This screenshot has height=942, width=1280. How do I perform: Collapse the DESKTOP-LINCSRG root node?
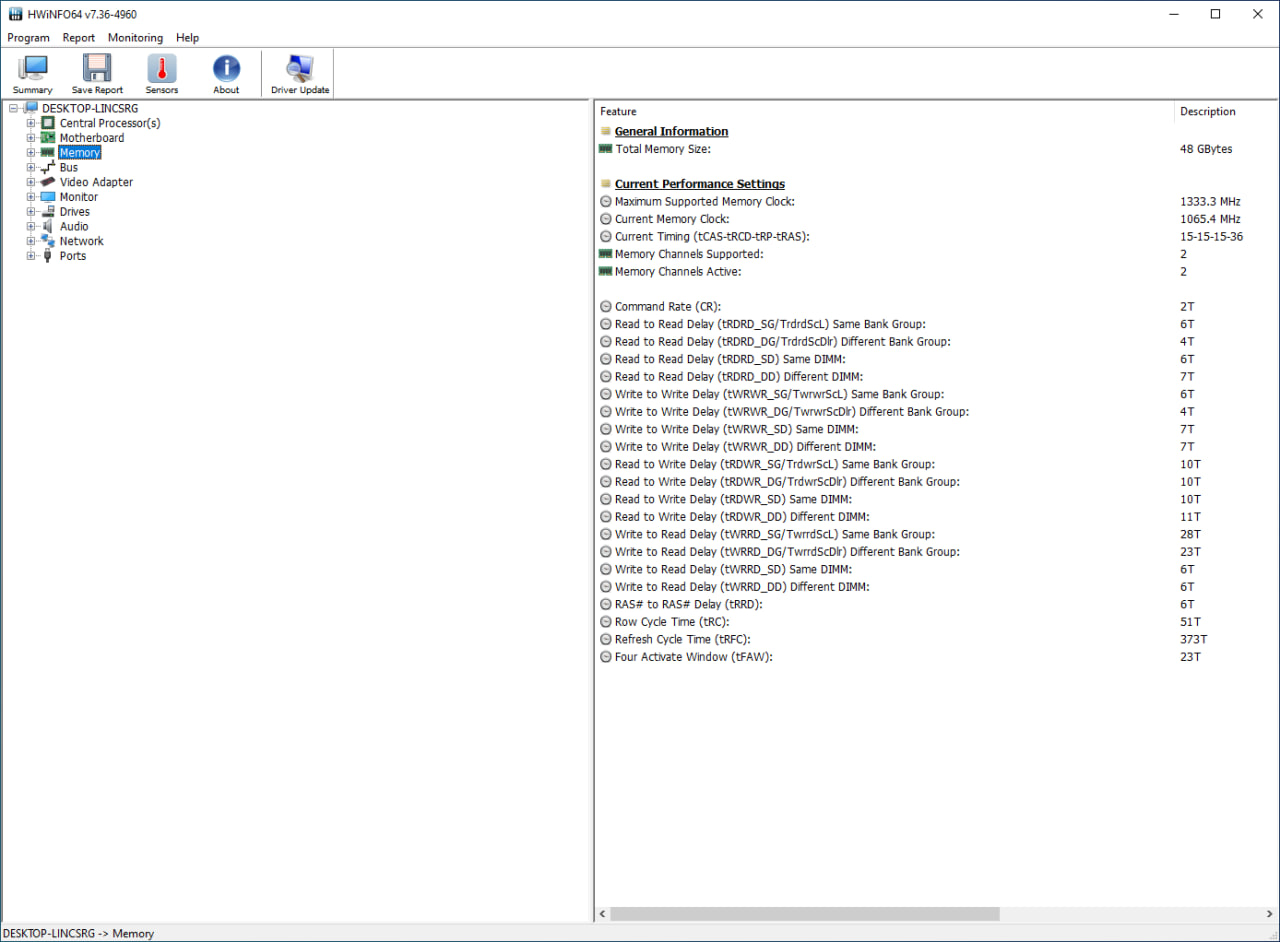point(13,108)
